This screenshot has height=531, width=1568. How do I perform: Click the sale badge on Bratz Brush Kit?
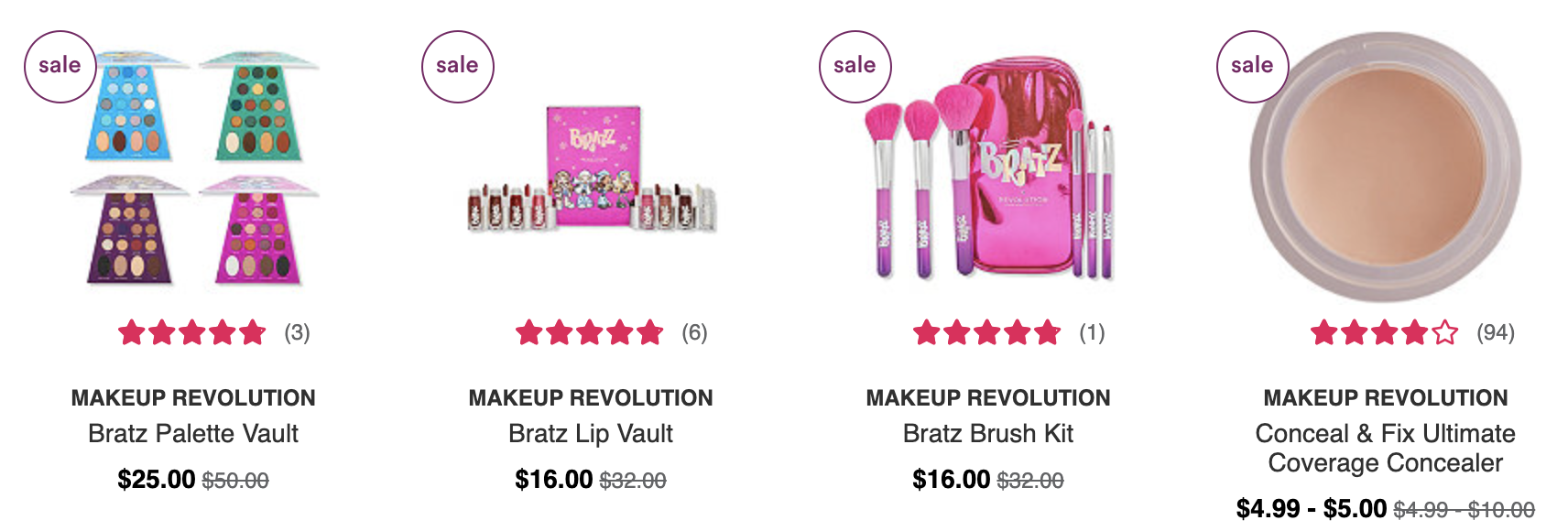[x=855, y=67]
